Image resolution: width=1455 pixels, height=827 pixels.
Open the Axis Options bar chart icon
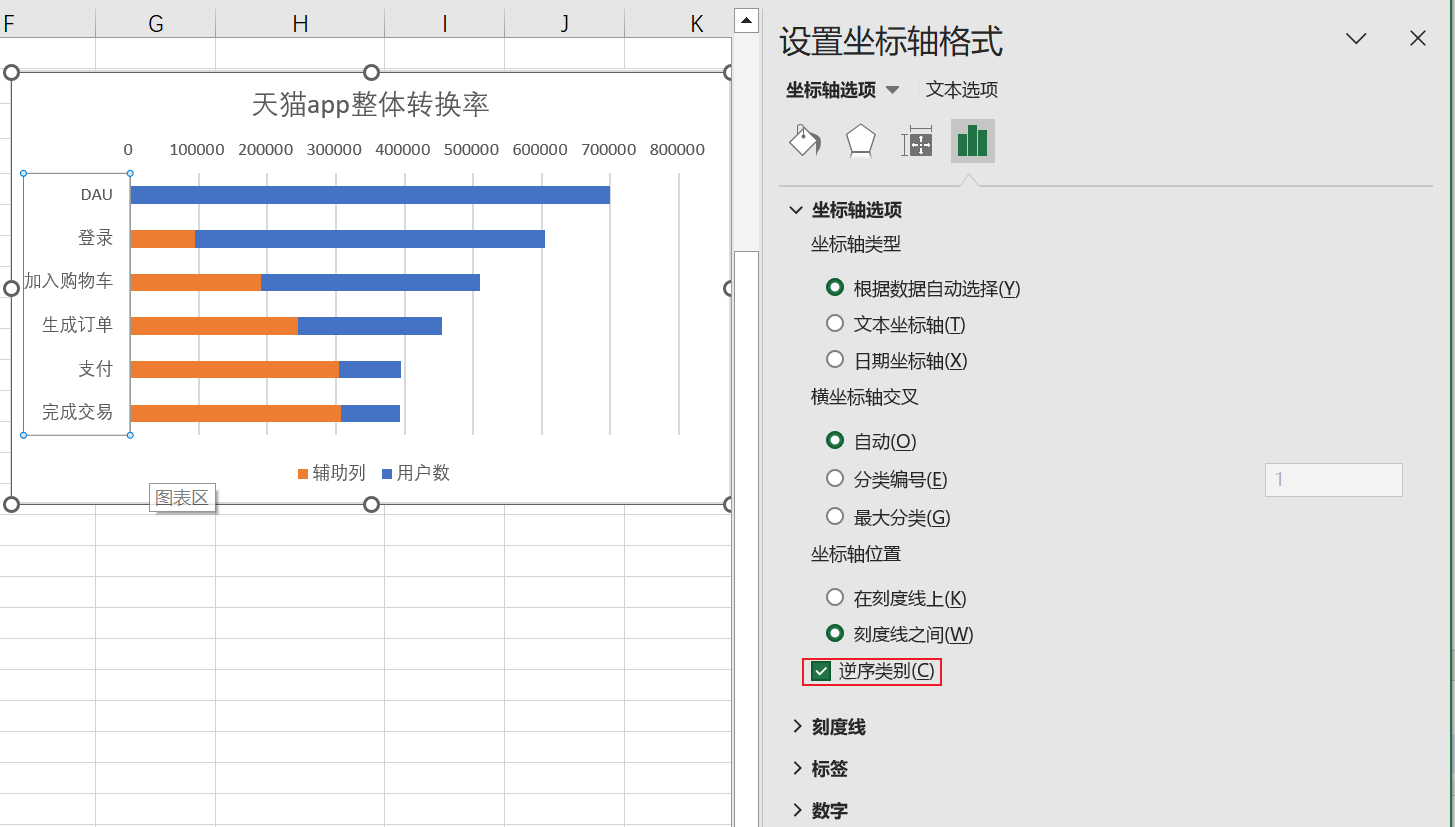click(x=972, y=141)
